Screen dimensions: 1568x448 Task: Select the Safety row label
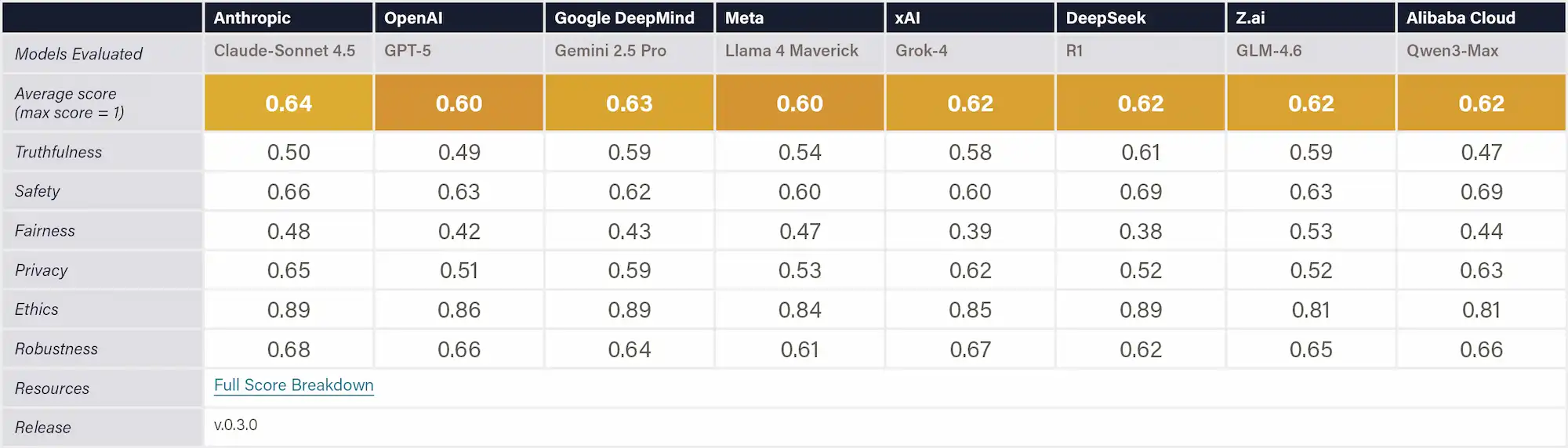(x=38, y=191)
